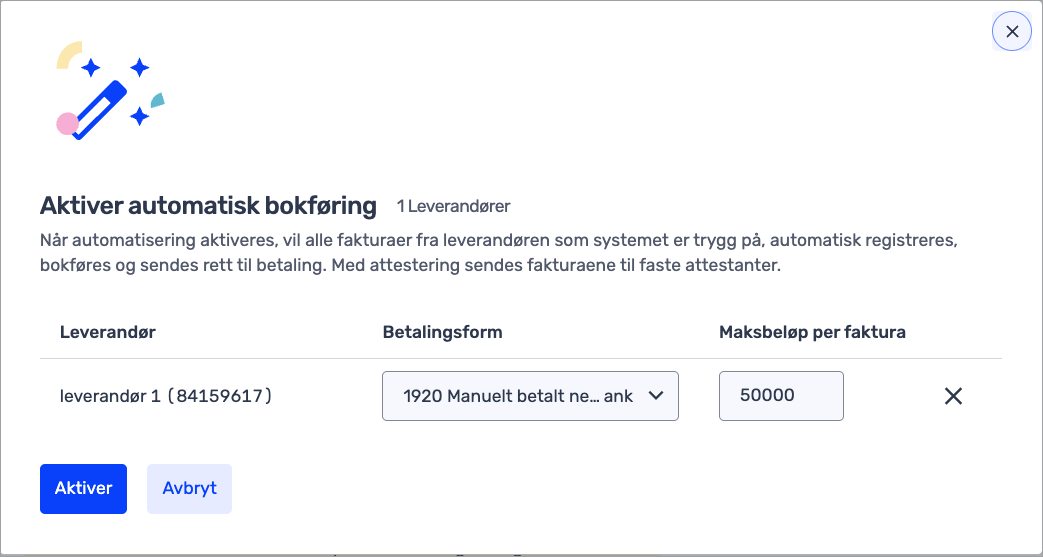Click the Betalingsform column header

[x=442, y=332]
